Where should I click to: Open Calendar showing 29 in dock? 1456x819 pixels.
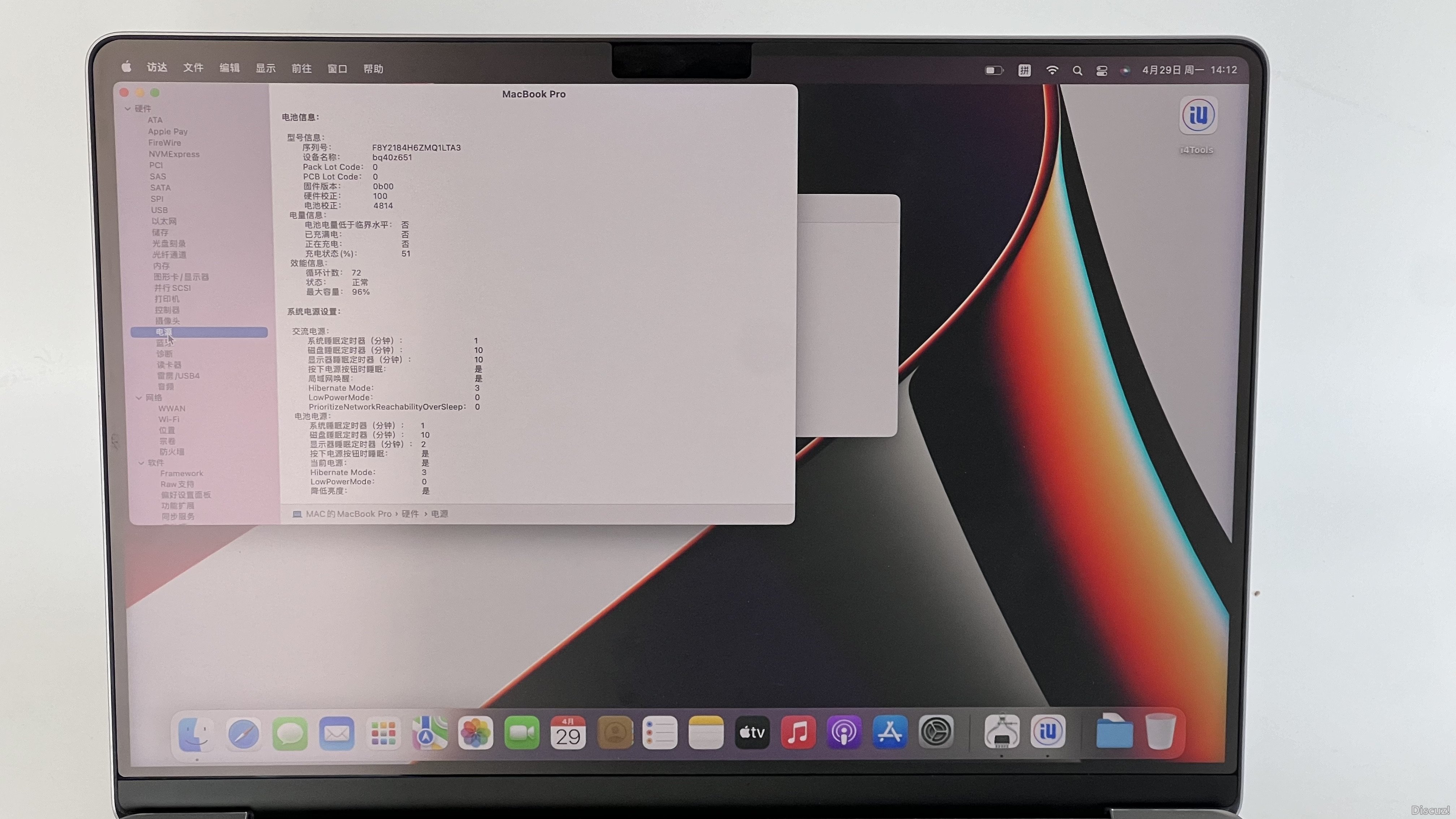[568, 734]
